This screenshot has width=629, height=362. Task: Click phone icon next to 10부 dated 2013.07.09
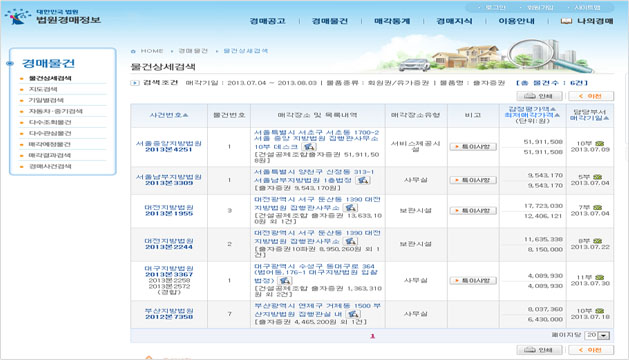(x=599, y=143)
